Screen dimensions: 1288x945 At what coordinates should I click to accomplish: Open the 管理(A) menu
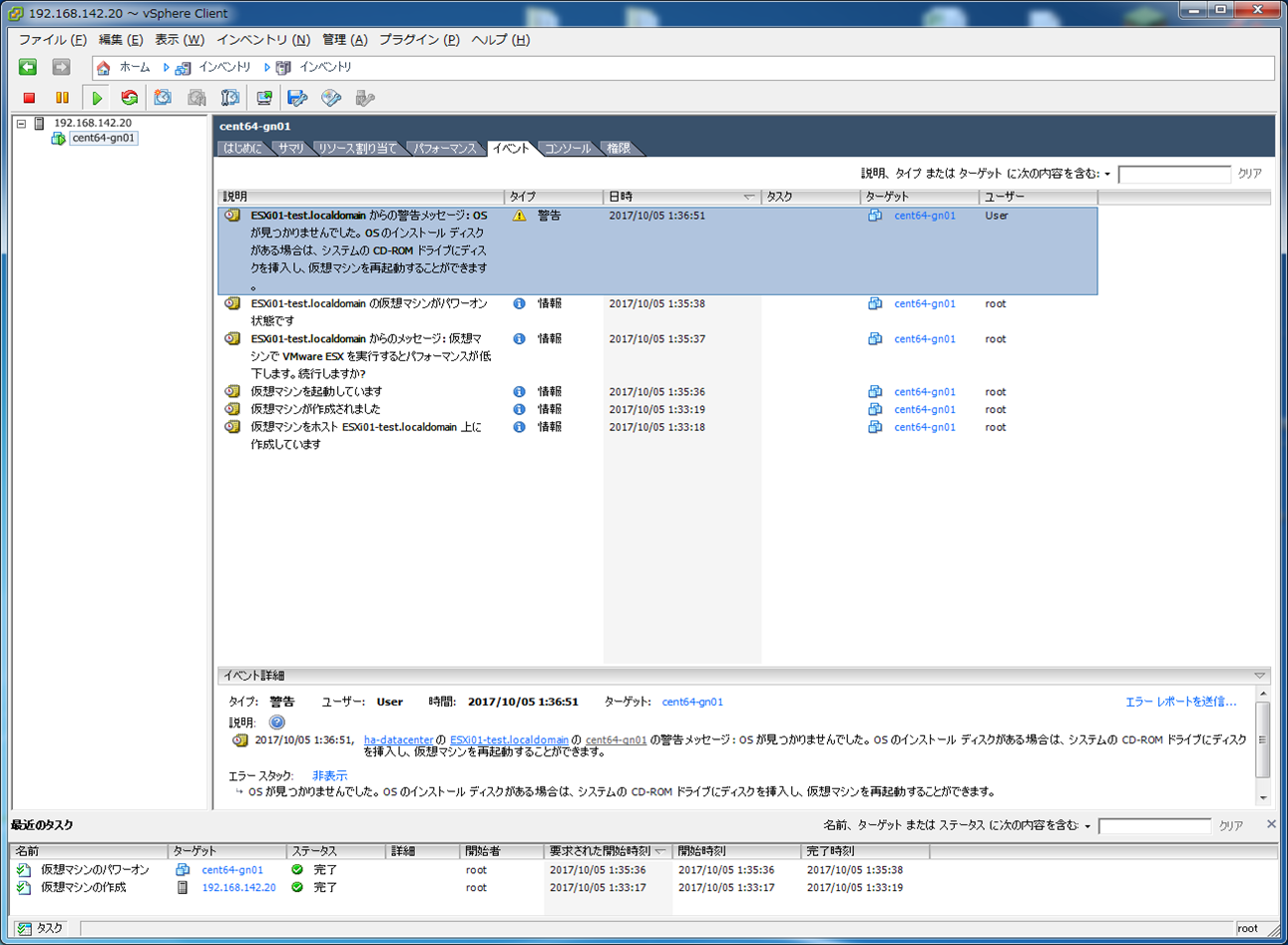point(345,40)
